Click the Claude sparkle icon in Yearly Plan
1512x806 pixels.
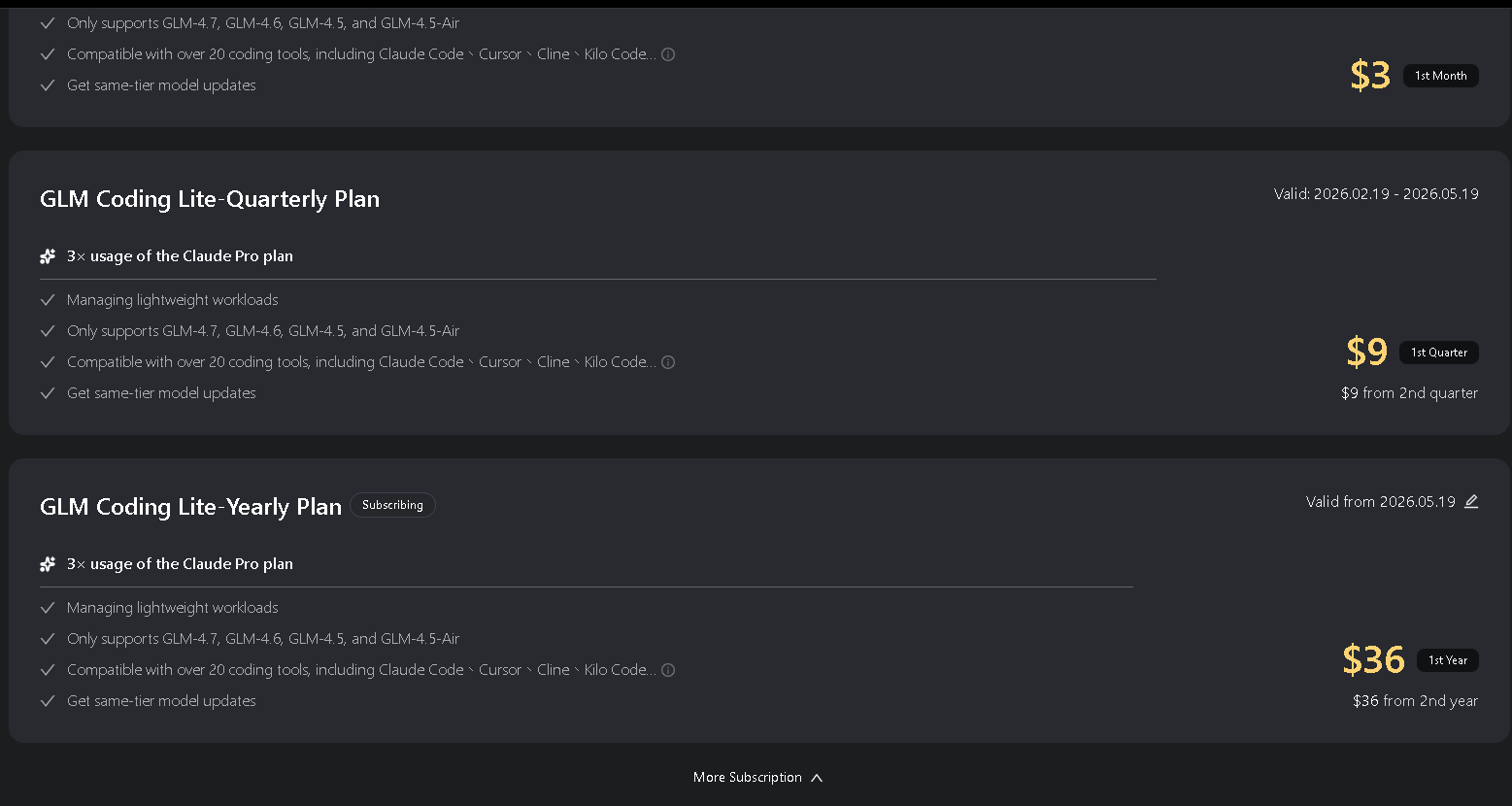pyautogui.click(x=48, y=564)
